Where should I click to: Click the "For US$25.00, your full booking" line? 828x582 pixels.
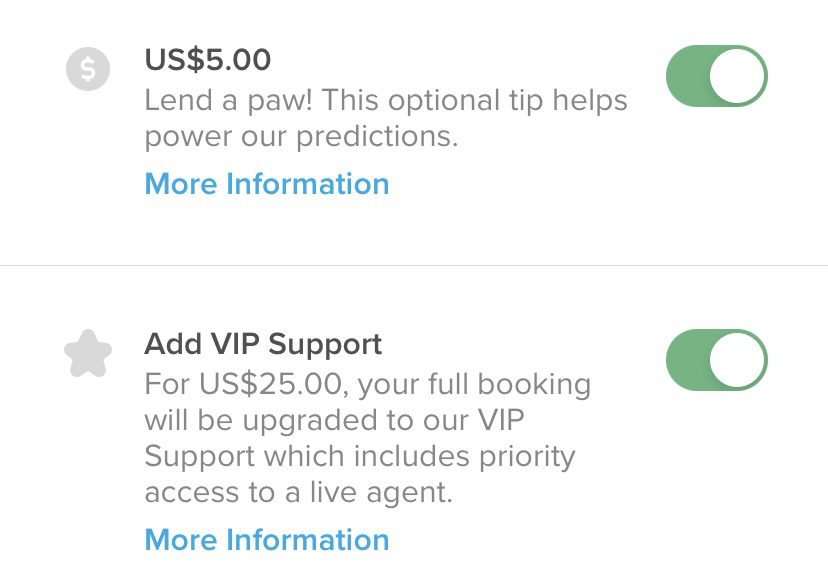(x=367, y=384)
